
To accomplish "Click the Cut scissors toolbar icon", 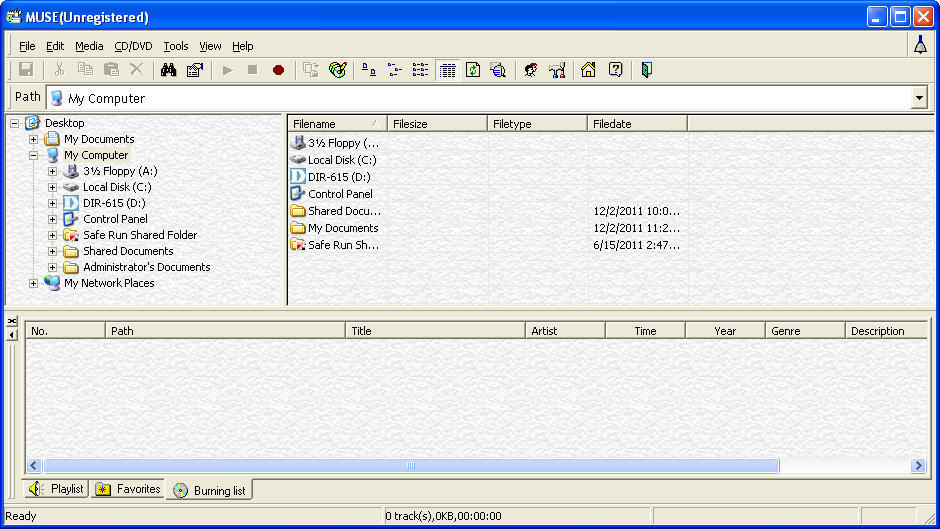I will point(59,70).
